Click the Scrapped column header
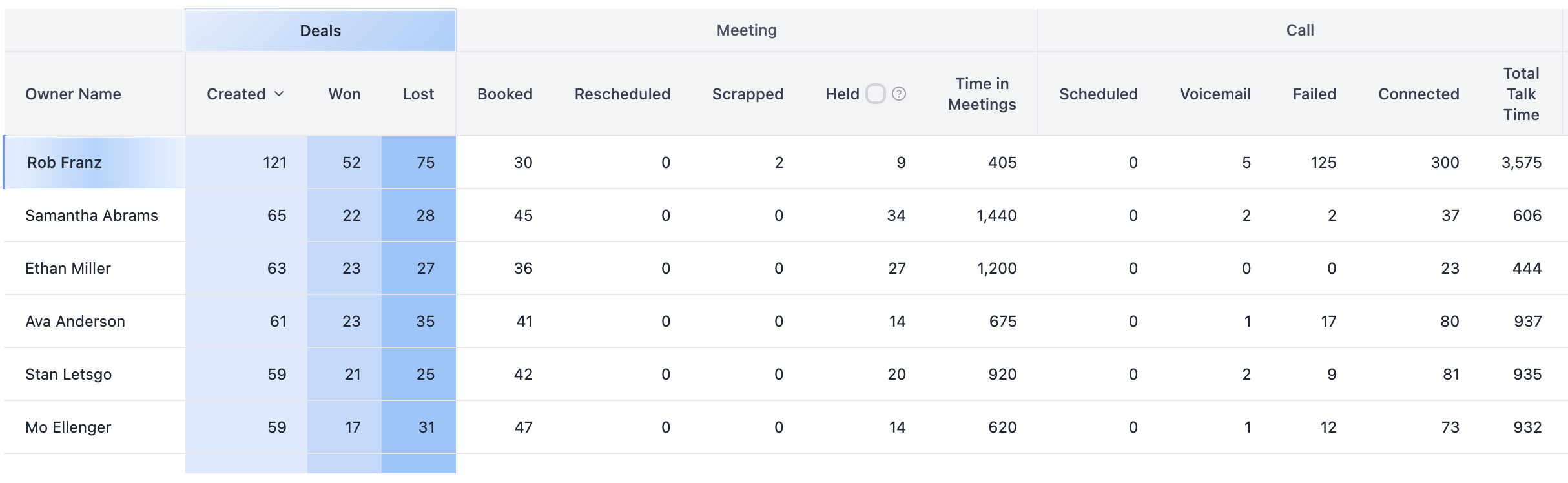Viewport: 1568px width, 483px height. [747, 94]
